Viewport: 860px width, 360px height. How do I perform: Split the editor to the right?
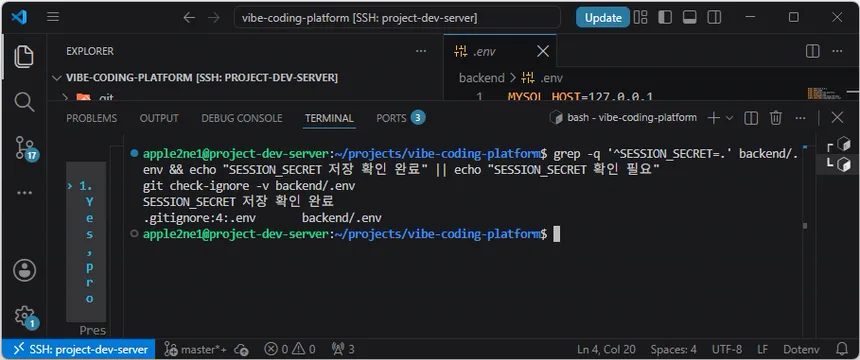[812, 51]
